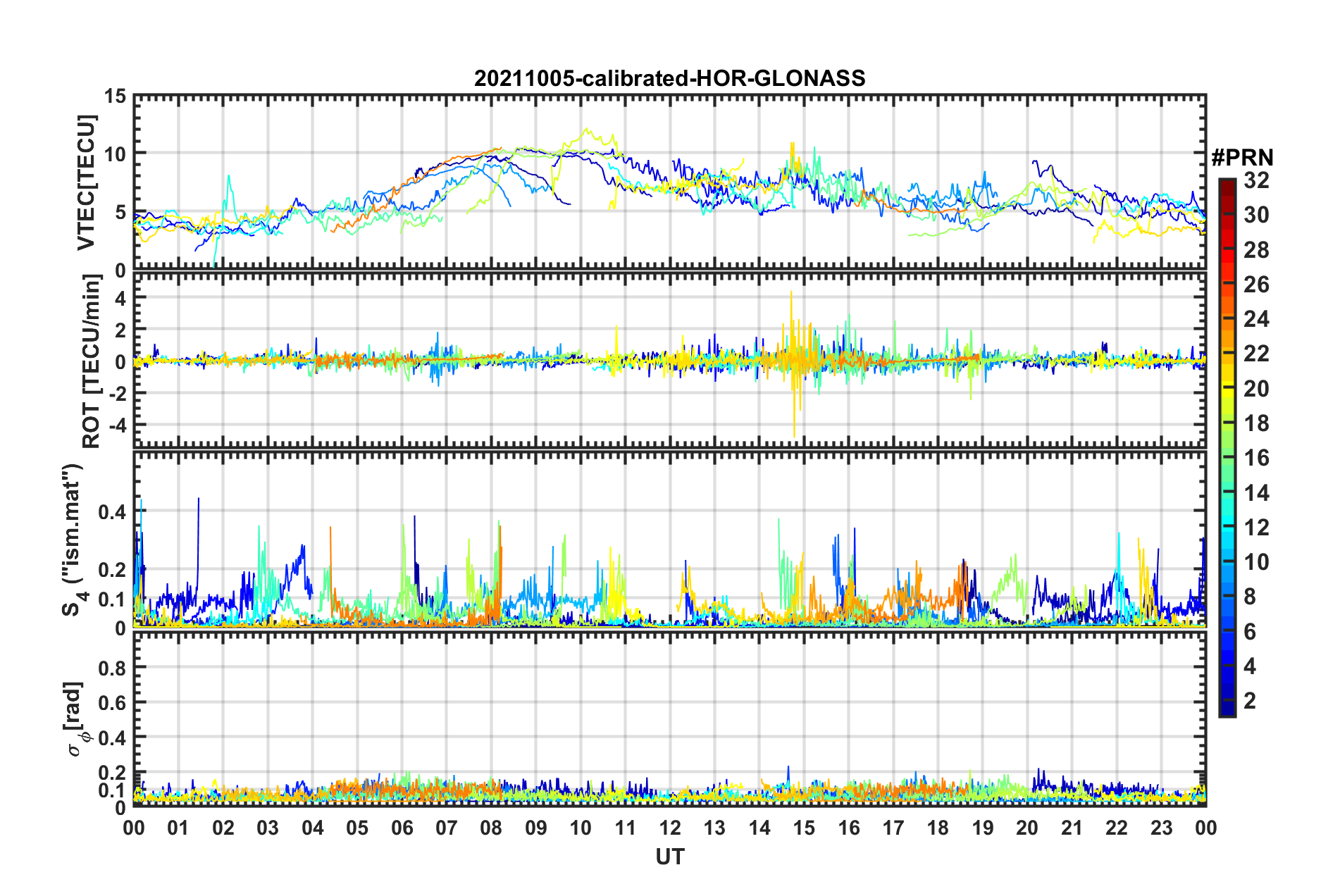This screenshot has height=896, width=1340.
Task: Click the S4 axis label
Action: pos(73,540)
